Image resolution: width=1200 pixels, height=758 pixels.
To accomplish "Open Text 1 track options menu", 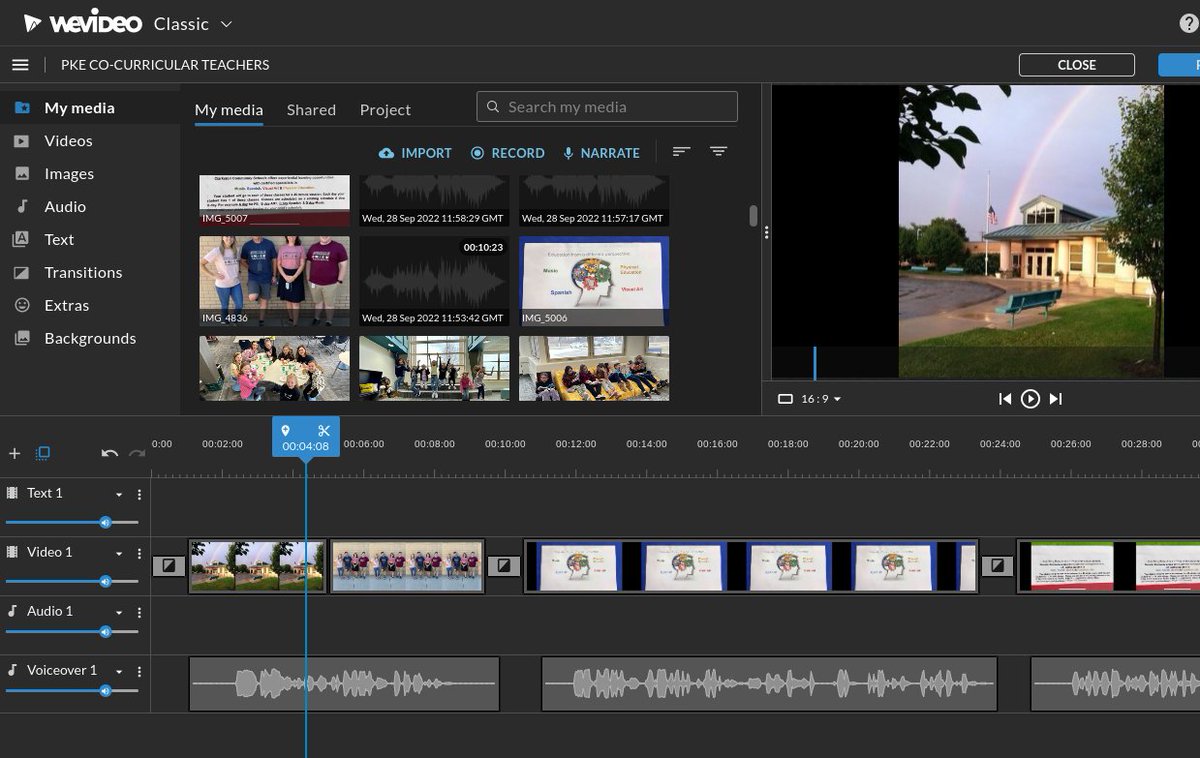I will click(139, 493).
